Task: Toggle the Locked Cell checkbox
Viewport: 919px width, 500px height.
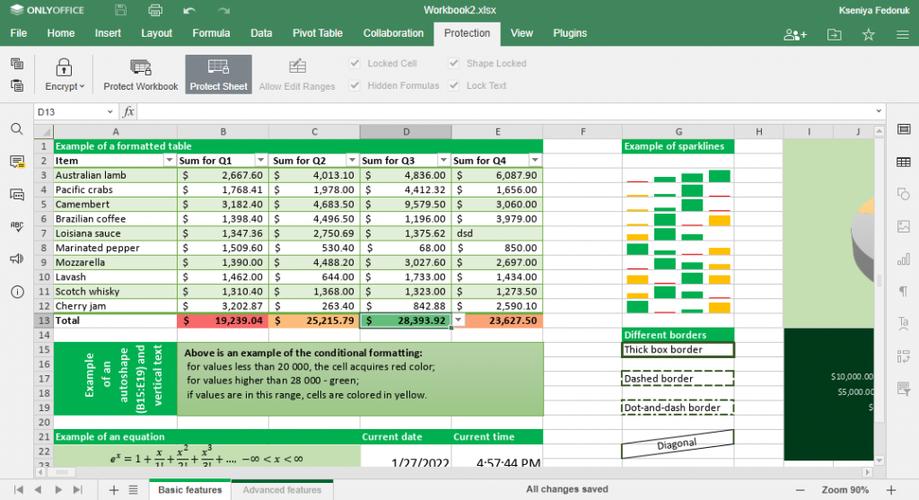Action: (x=355, y=63)
